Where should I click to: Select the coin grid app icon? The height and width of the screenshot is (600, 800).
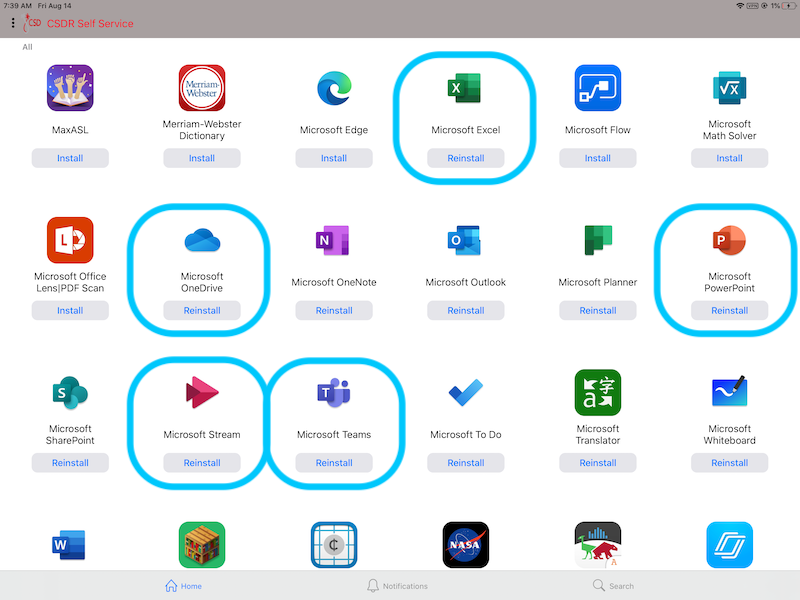(334, 544)
